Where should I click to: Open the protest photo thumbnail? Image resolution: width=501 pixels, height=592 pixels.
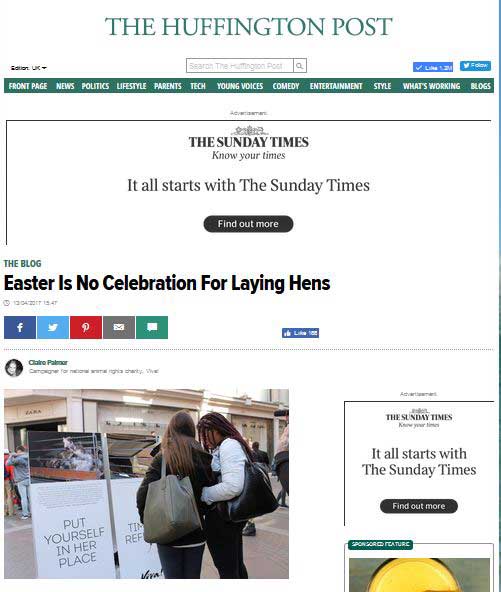(146, 484)
